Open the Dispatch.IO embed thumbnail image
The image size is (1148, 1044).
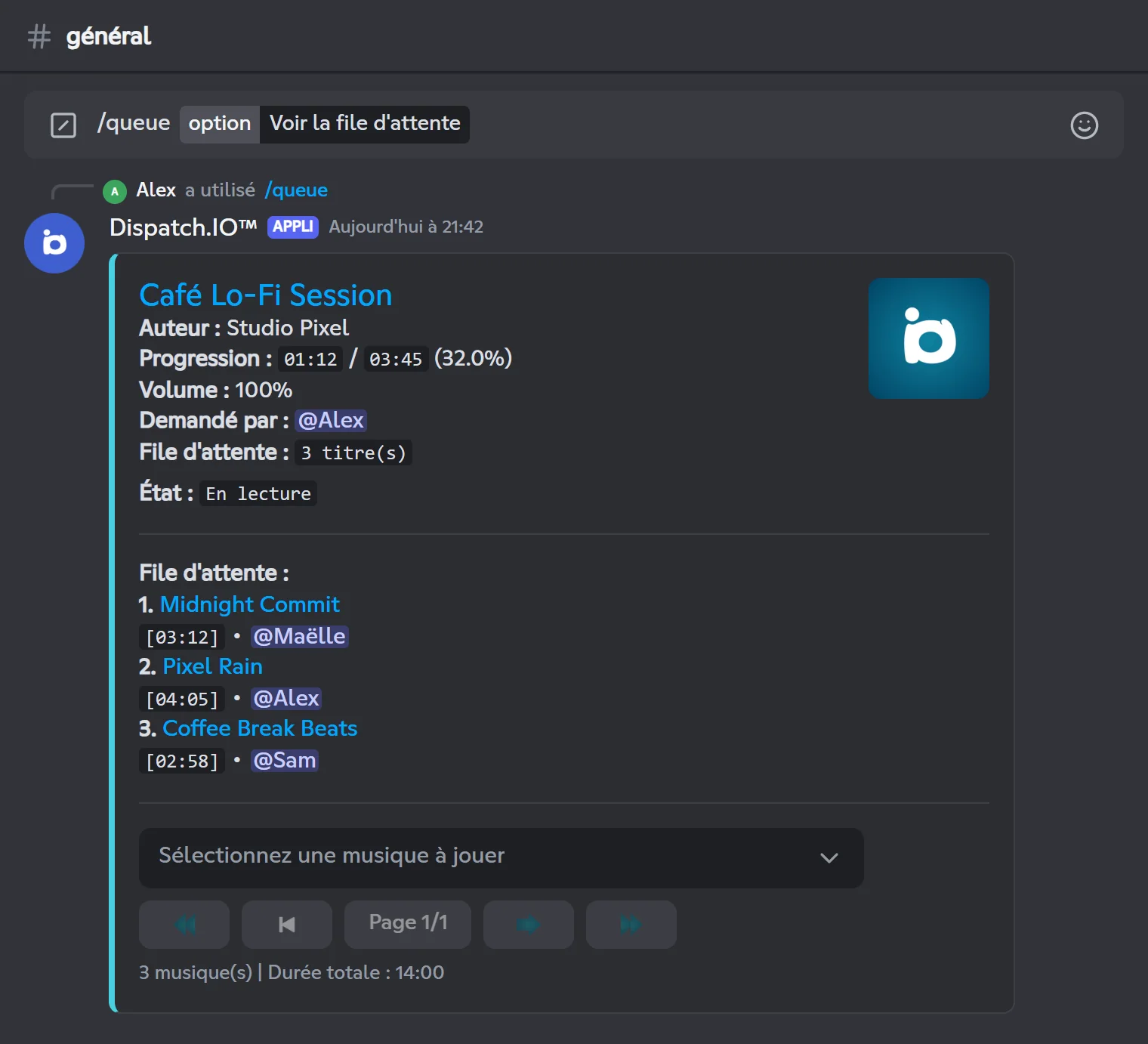(x=929, y=338)
